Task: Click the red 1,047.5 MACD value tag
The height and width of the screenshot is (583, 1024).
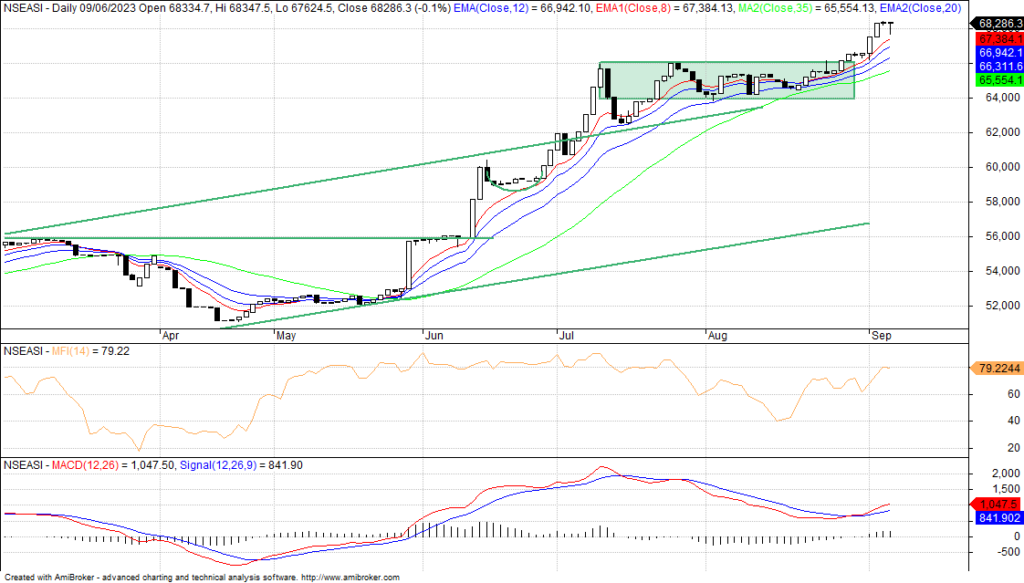Action: 997,504
